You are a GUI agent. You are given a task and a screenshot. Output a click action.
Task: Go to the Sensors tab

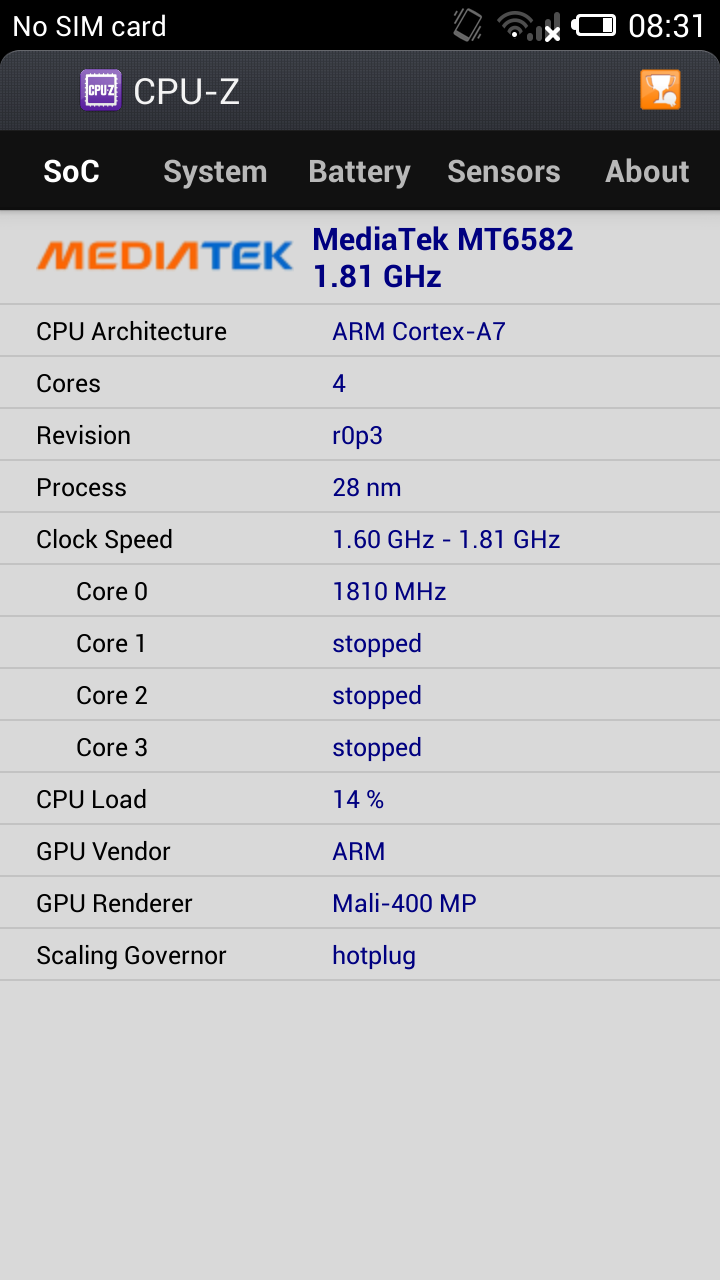(504, 171)
